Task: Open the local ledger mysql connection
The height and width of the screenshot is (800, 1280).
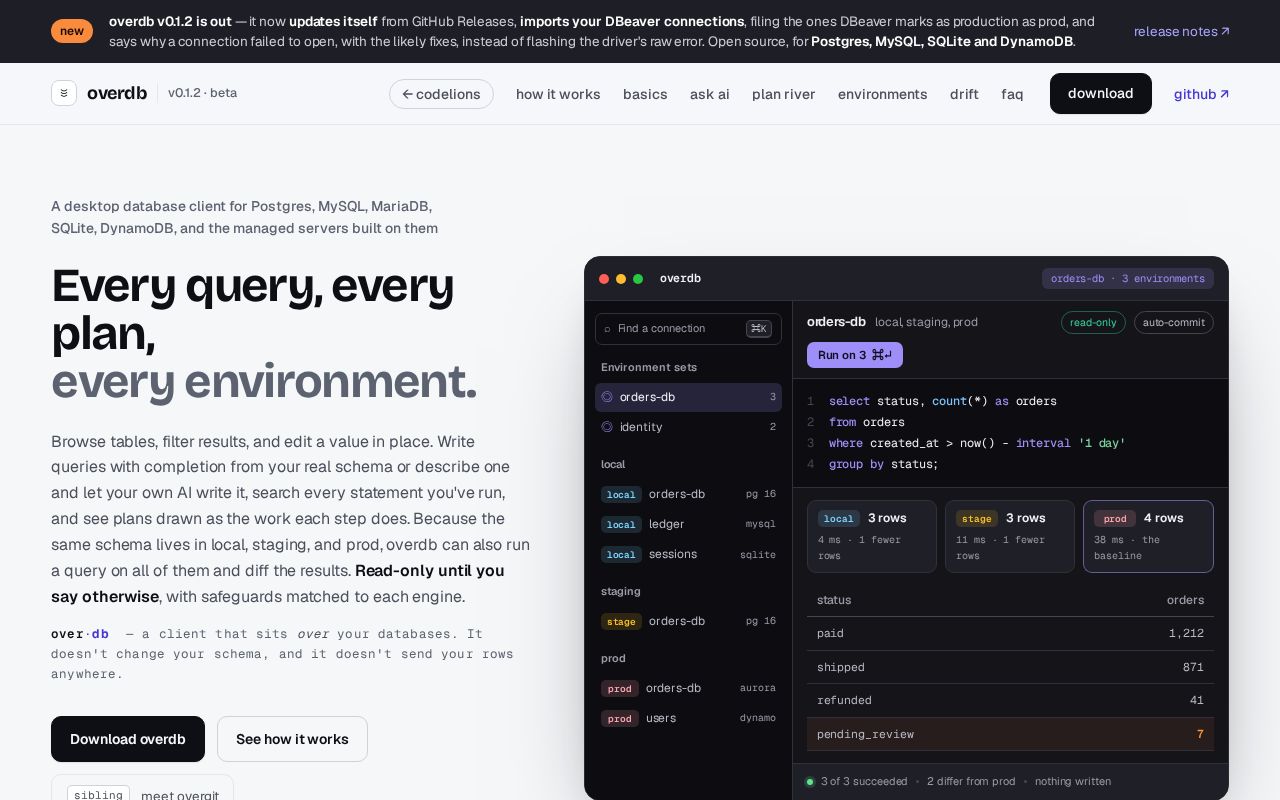Action: click(x=688, y=524)
